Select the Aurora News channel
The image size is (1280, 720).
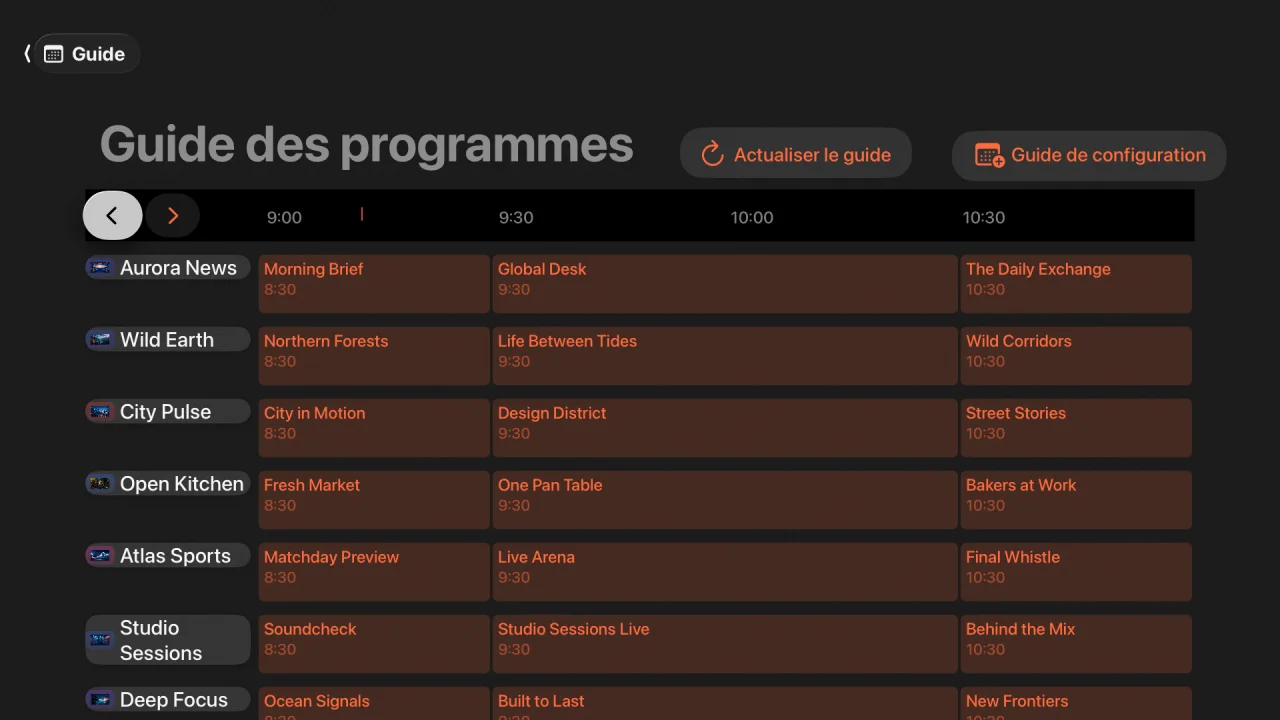167,267
